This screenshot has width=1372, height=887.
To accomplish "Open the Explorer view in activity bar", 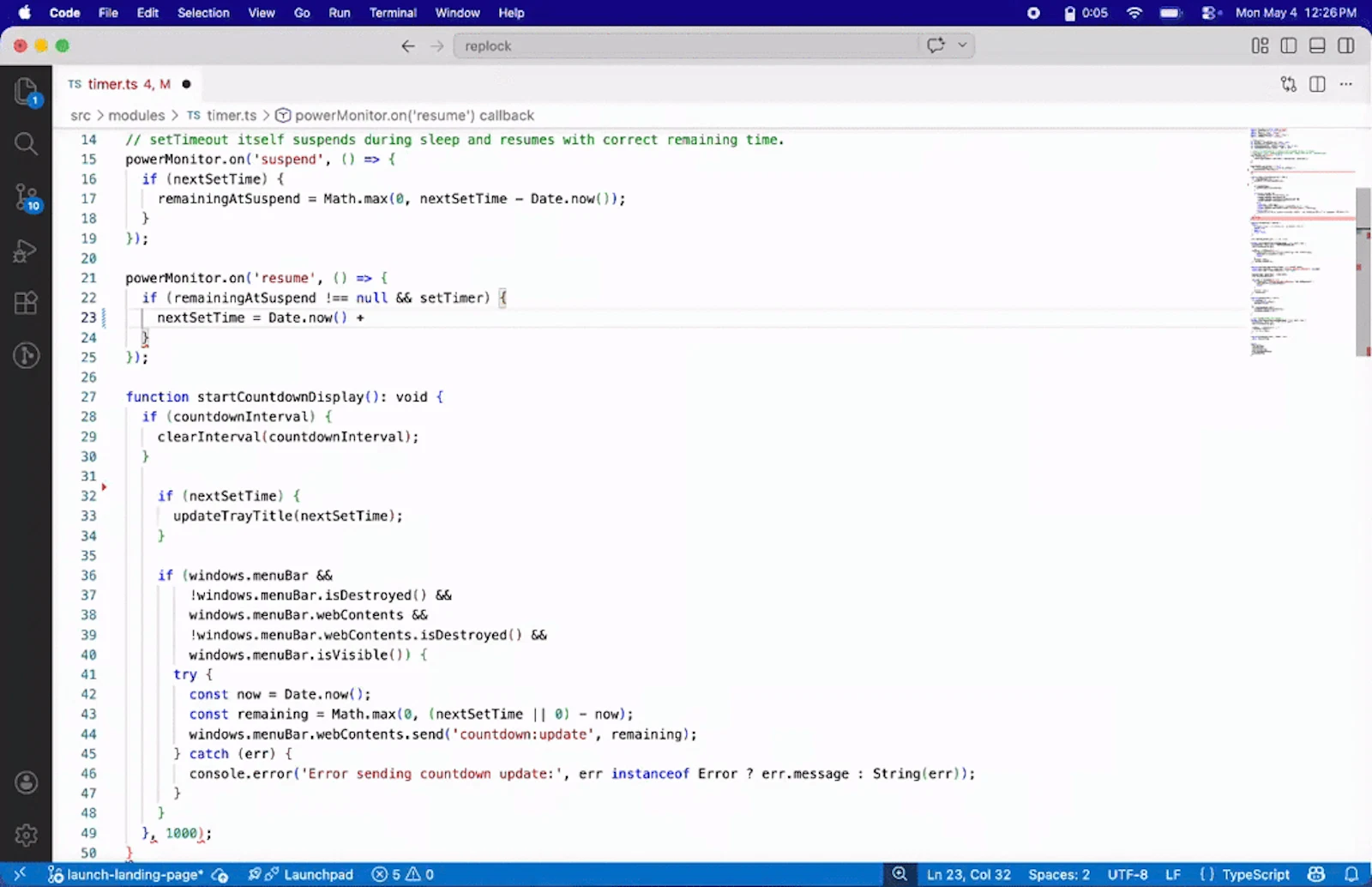I will [x=26, y=91].
